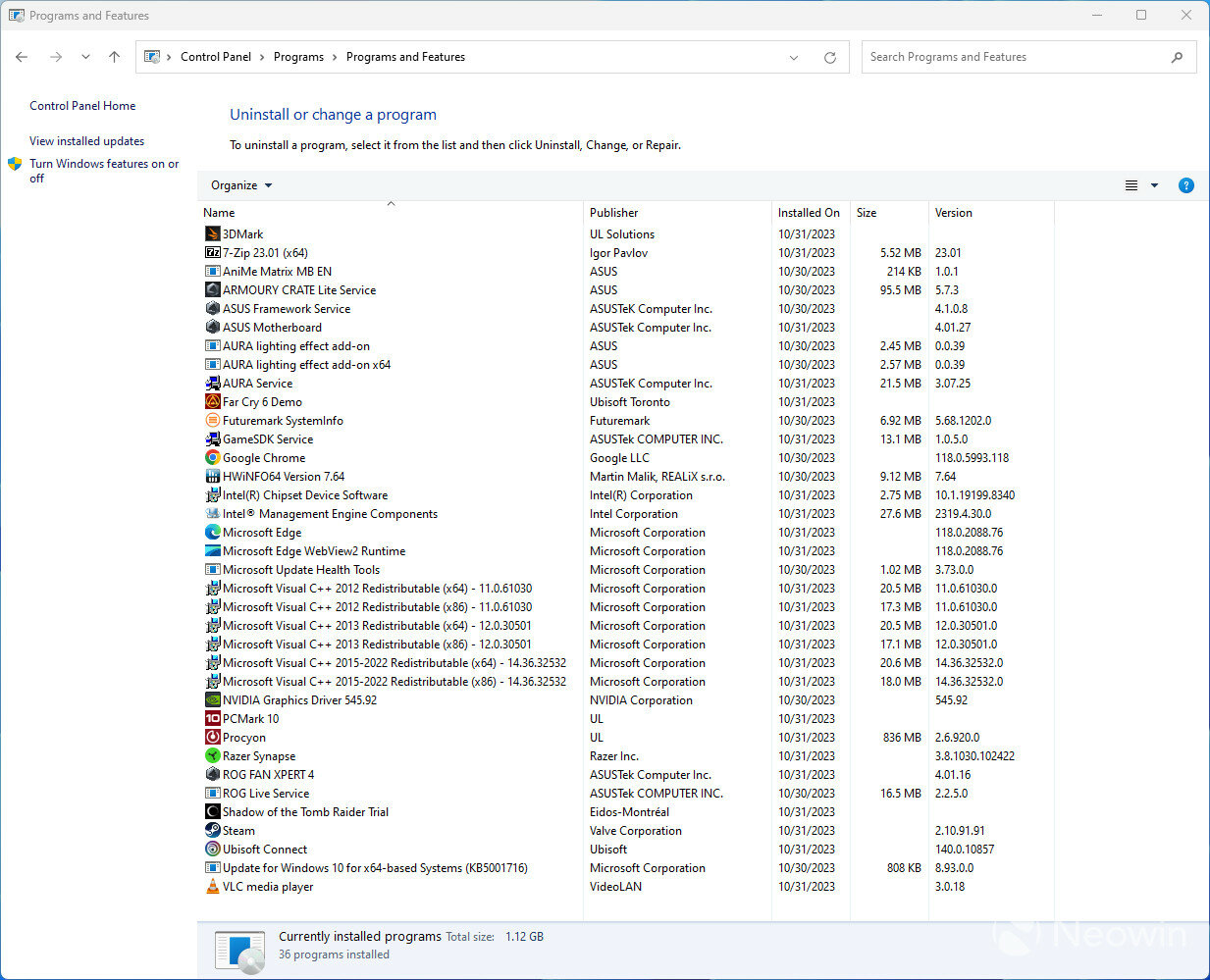Click the Microsoft Edge icon in list
1210x980 pixels.
(212, 532)
